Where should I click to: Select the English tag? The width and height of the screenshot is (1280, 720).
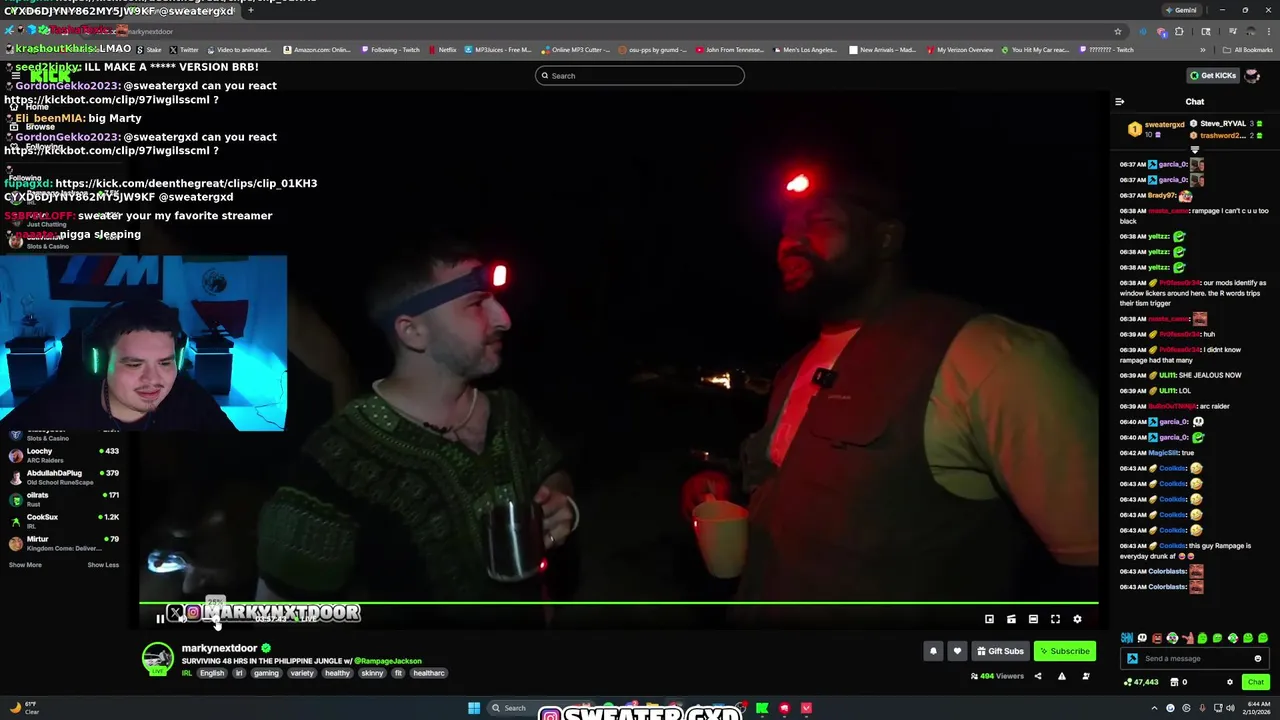tap(212, 673)
